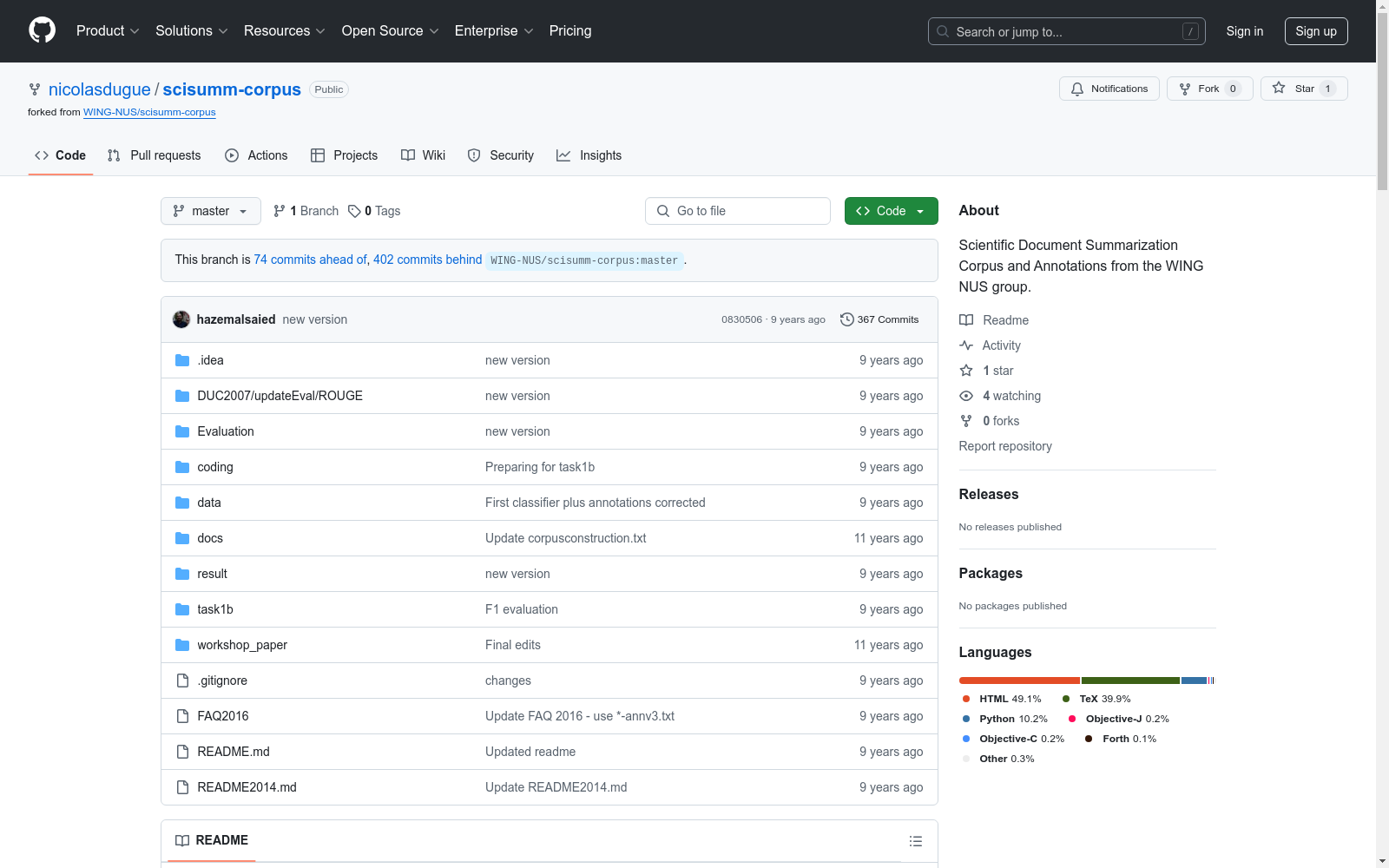Open the Update corpusconstruction.txt commit message
Image resolution: width=1389 pixels, height=868 pixels.
(x=566, y=538)
